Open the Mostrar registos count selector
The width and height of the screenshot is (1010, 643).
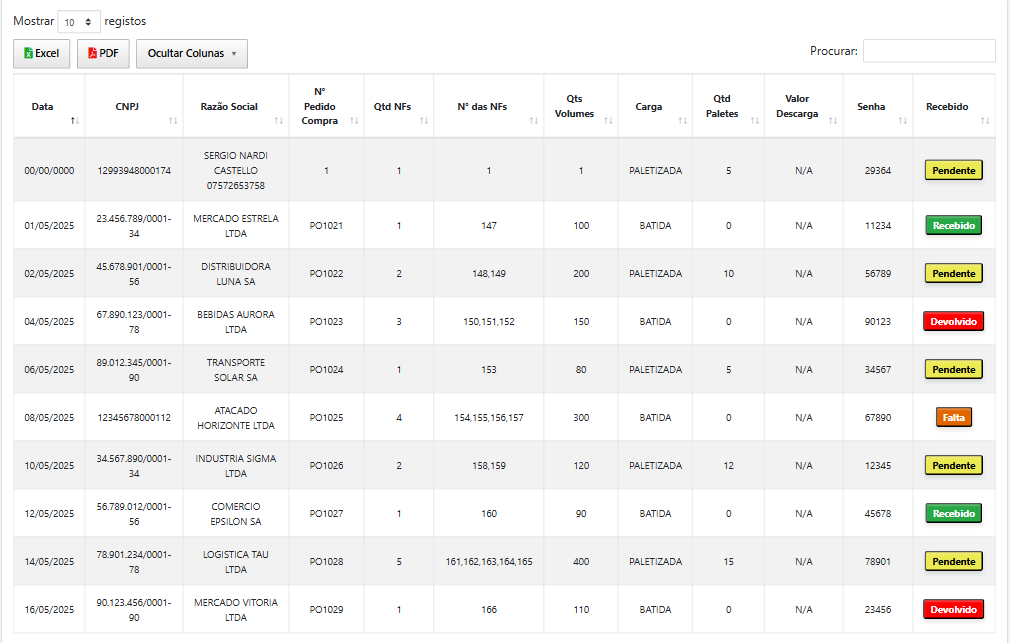[x=79, y=21]
